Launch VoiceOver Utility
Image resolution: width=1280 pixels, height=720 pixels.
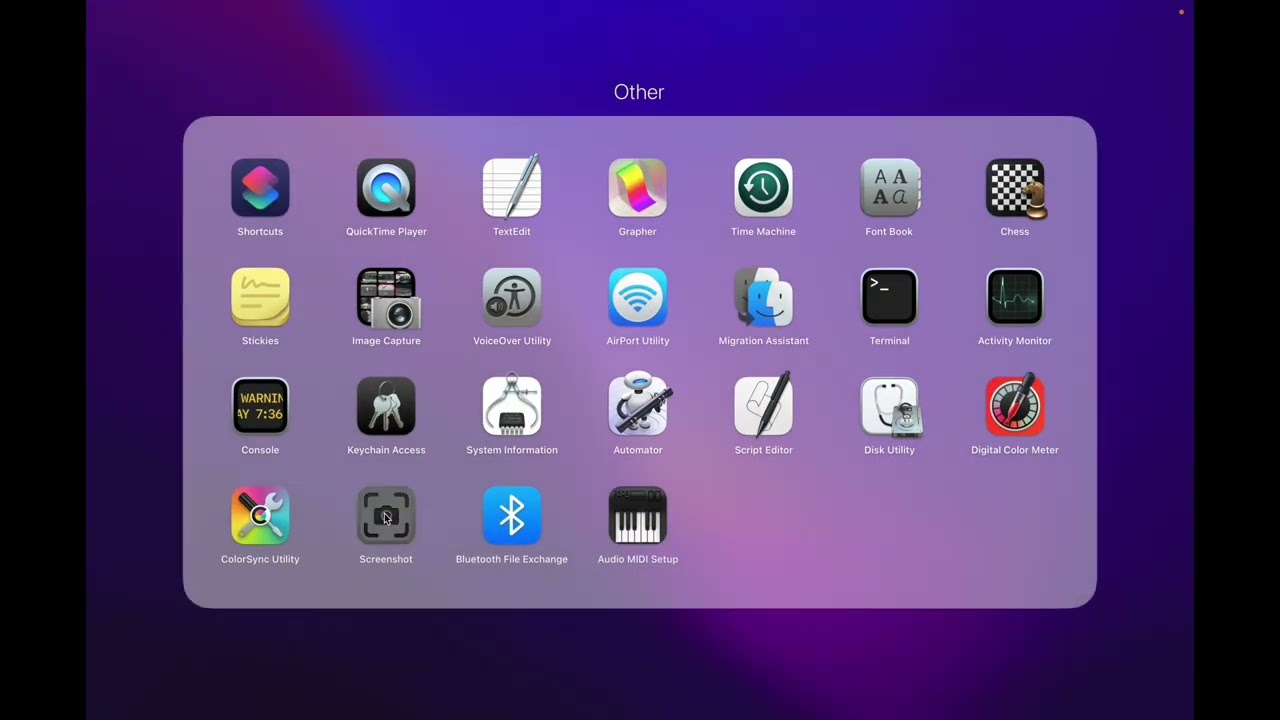[x=512, y=297]
